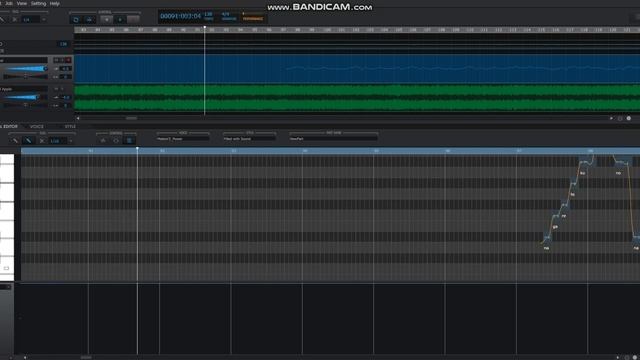Click the second (circular) editor control icon

[x=116, y=140]
